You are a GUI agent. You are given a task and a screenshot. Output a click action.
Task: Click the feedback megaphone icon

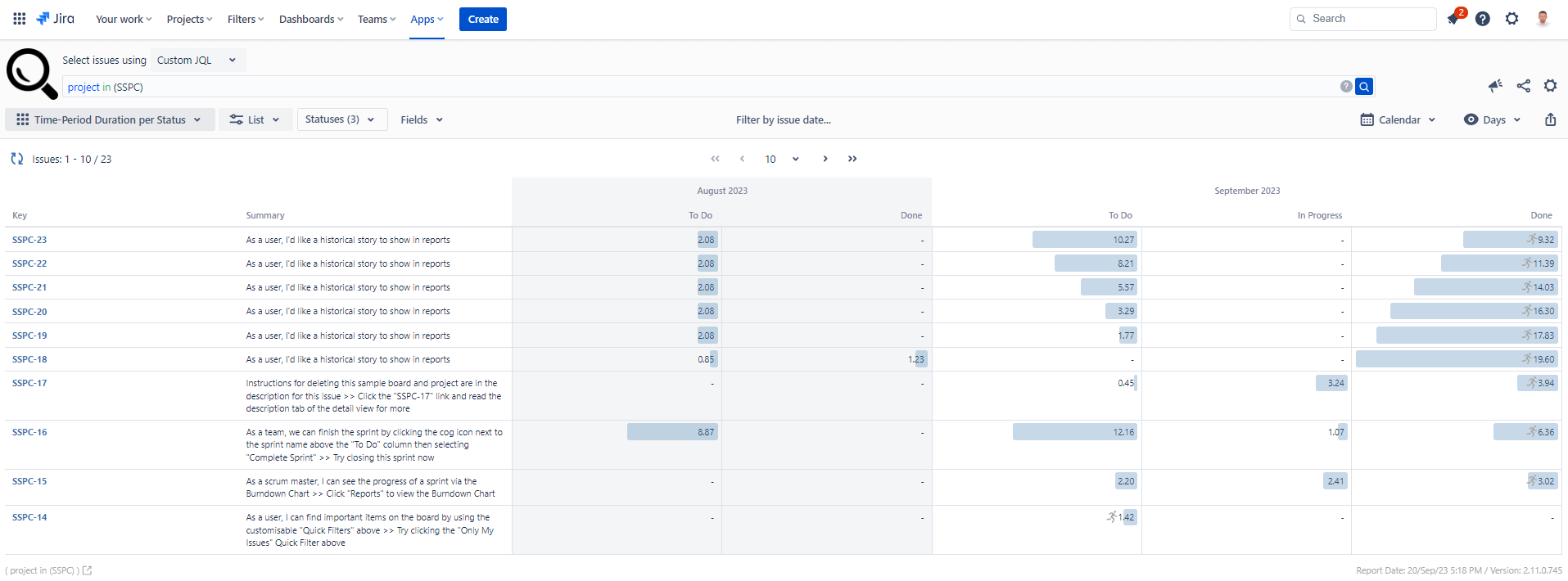[1495, 86]
